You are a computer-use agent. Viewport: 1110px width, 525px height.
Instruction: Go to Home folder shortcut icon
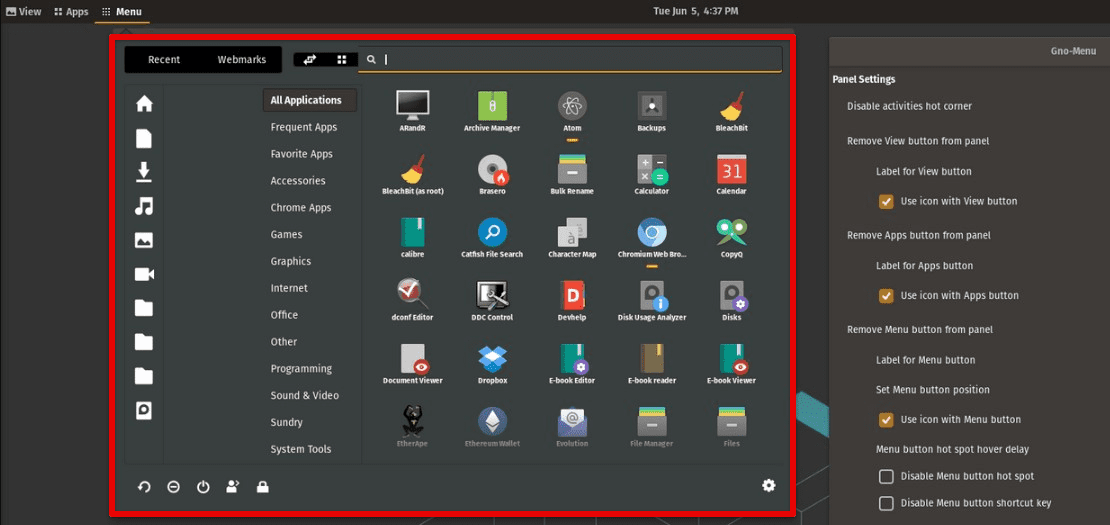144,104
